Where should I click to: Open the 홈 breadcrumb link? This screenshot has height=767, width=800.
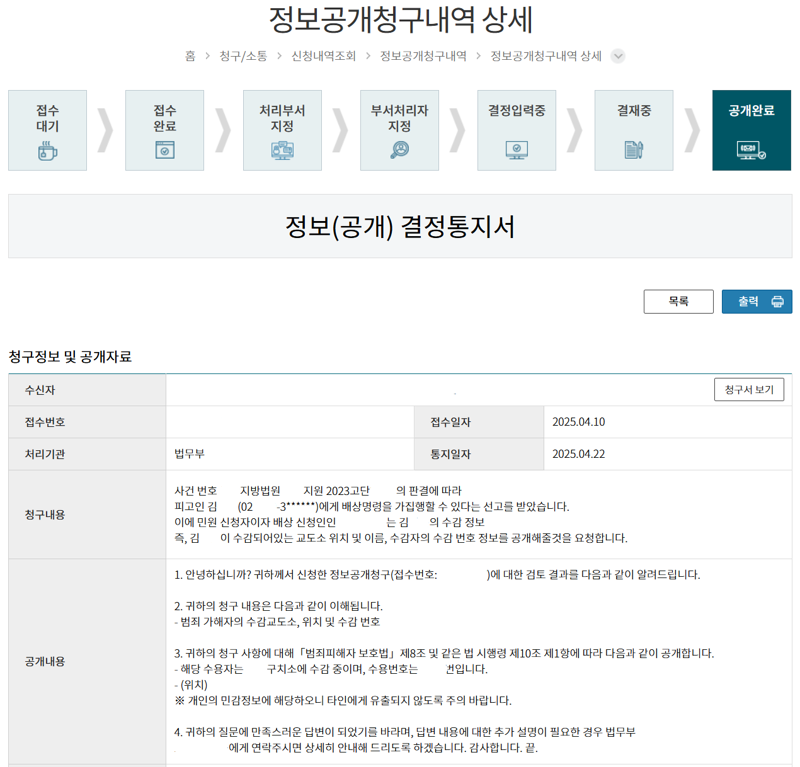pyautogui.click(x=190, y=56)
